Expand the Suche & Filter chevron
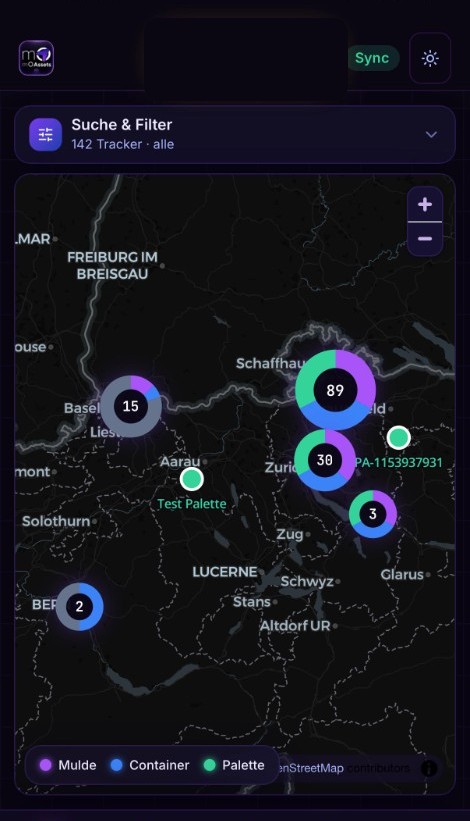 click(431, 135)
